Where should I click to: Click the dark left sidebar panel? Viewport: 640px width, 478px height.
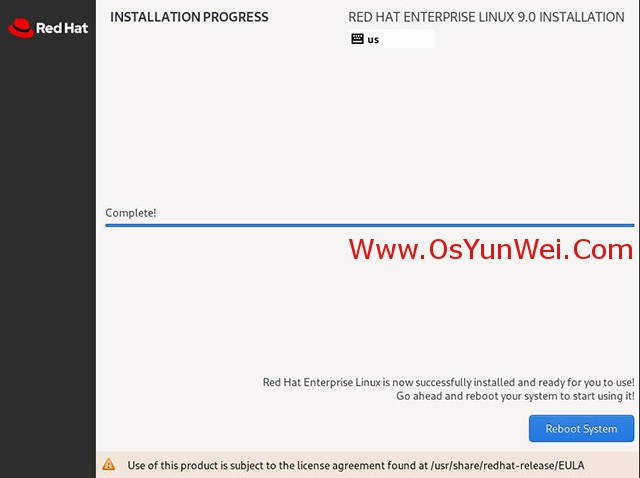tap(48, 245)
